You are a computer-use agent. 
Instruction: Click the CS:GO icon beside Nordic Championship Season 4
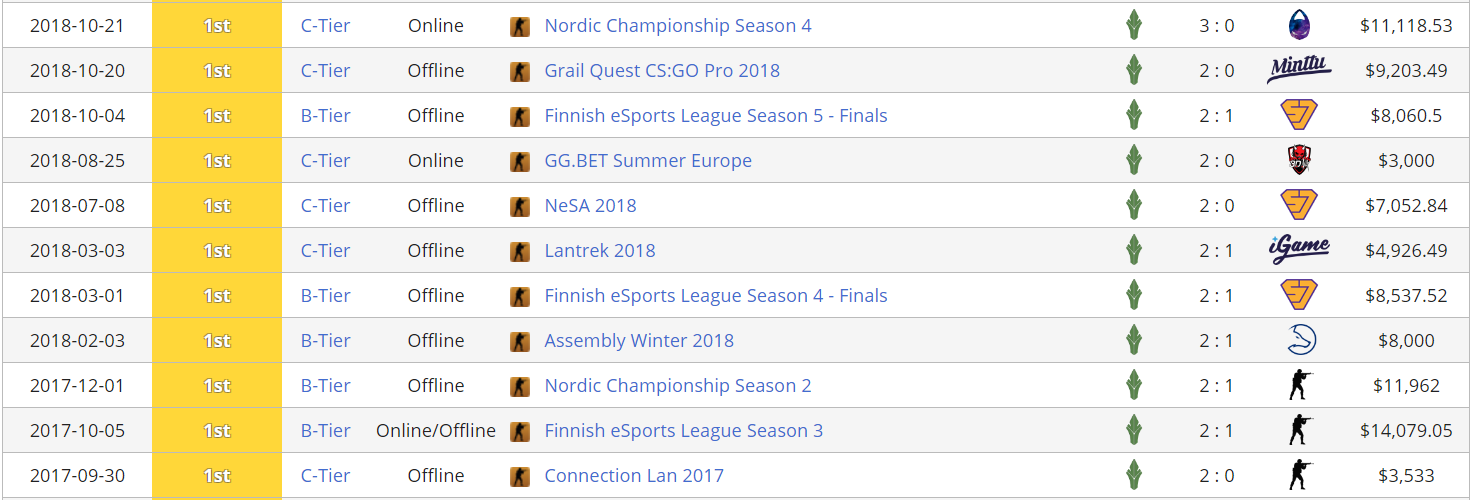519,26
